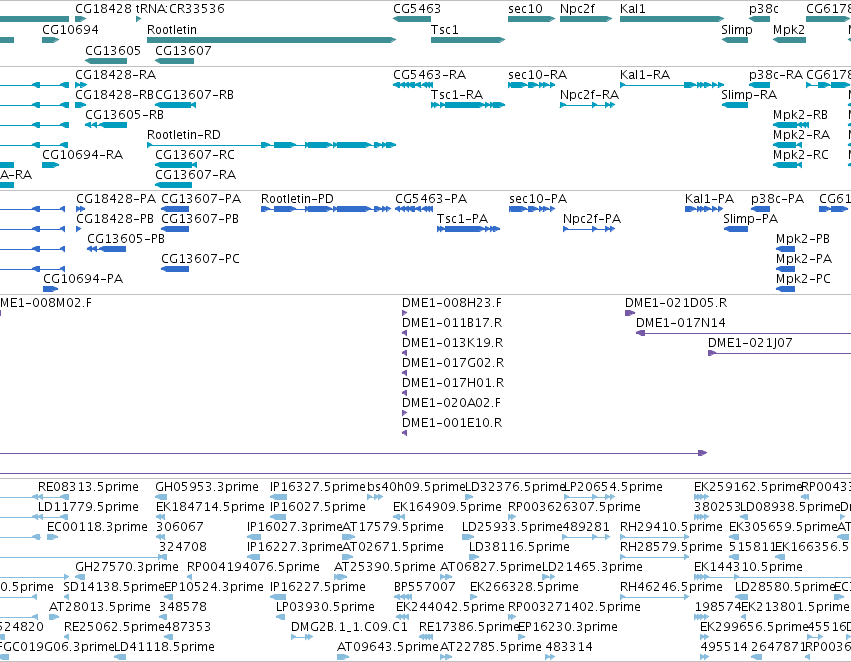851x662 pixels.
Task: Click the DME1-020A02.F clone label
Action: [451, 403]
